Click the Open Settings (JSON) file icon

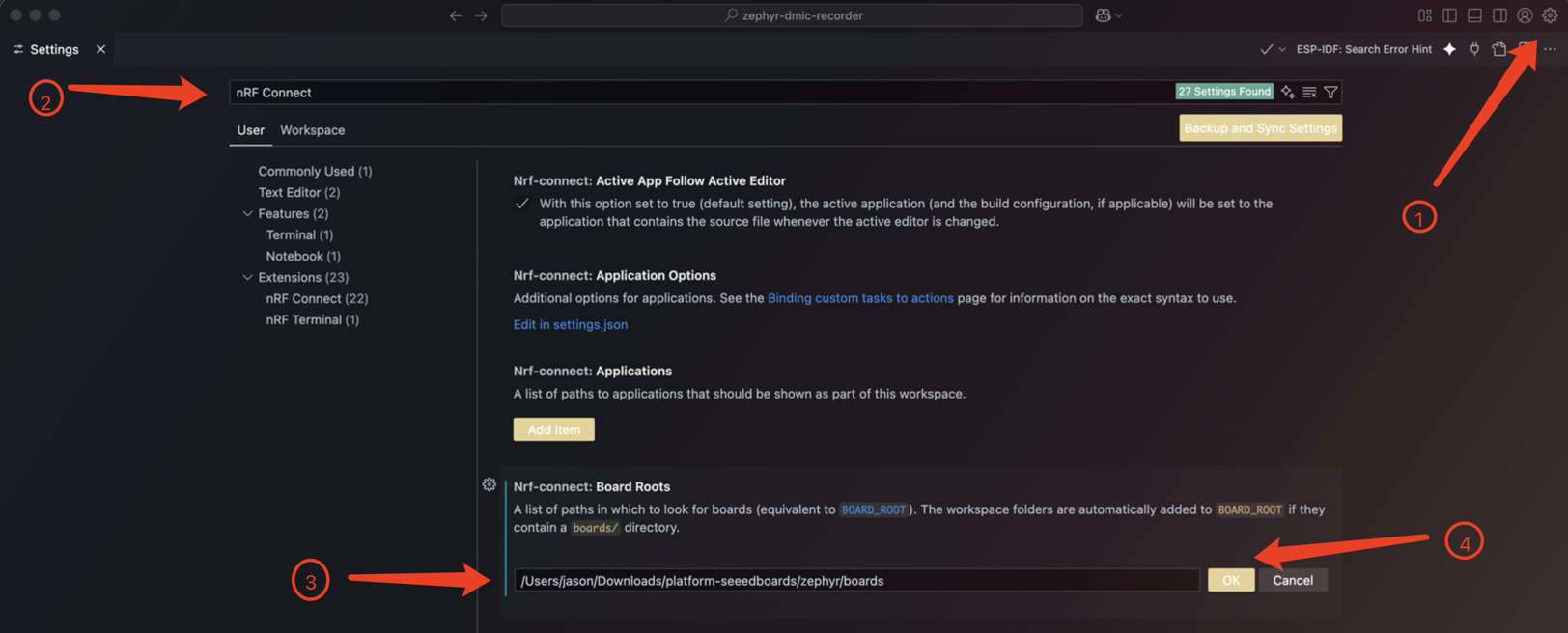1499,49
